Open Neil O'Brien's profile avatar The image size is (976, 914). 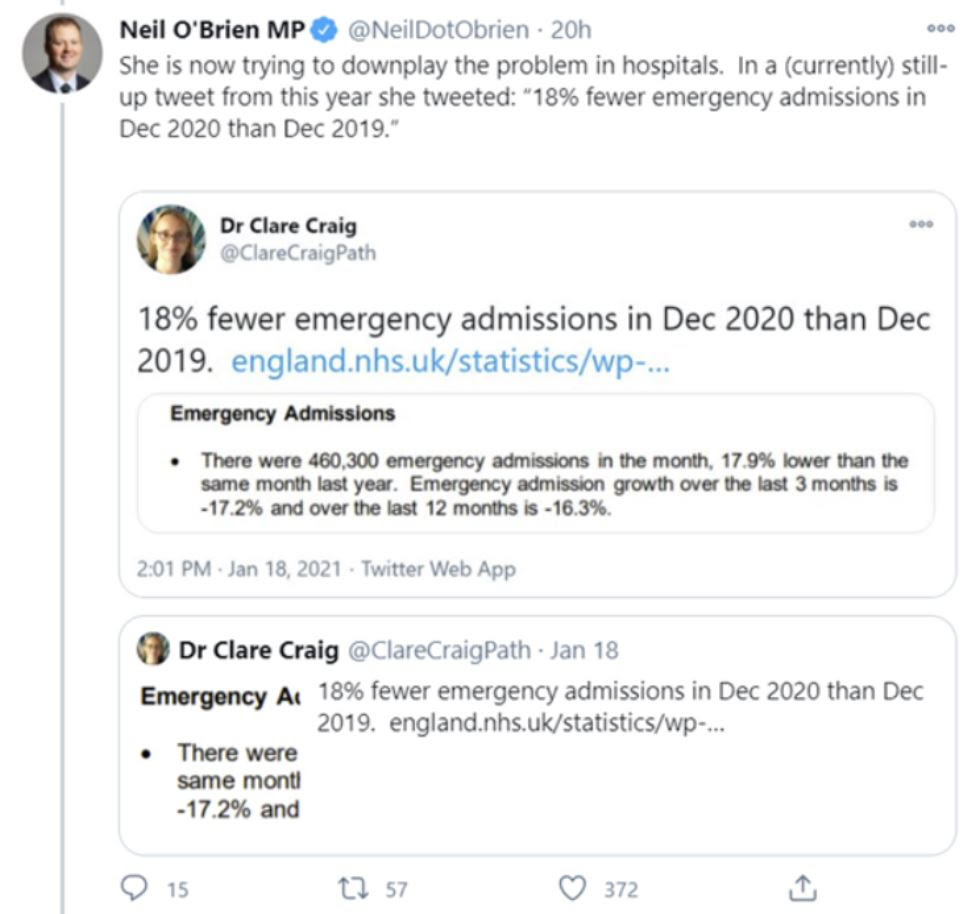click(62, 53)
